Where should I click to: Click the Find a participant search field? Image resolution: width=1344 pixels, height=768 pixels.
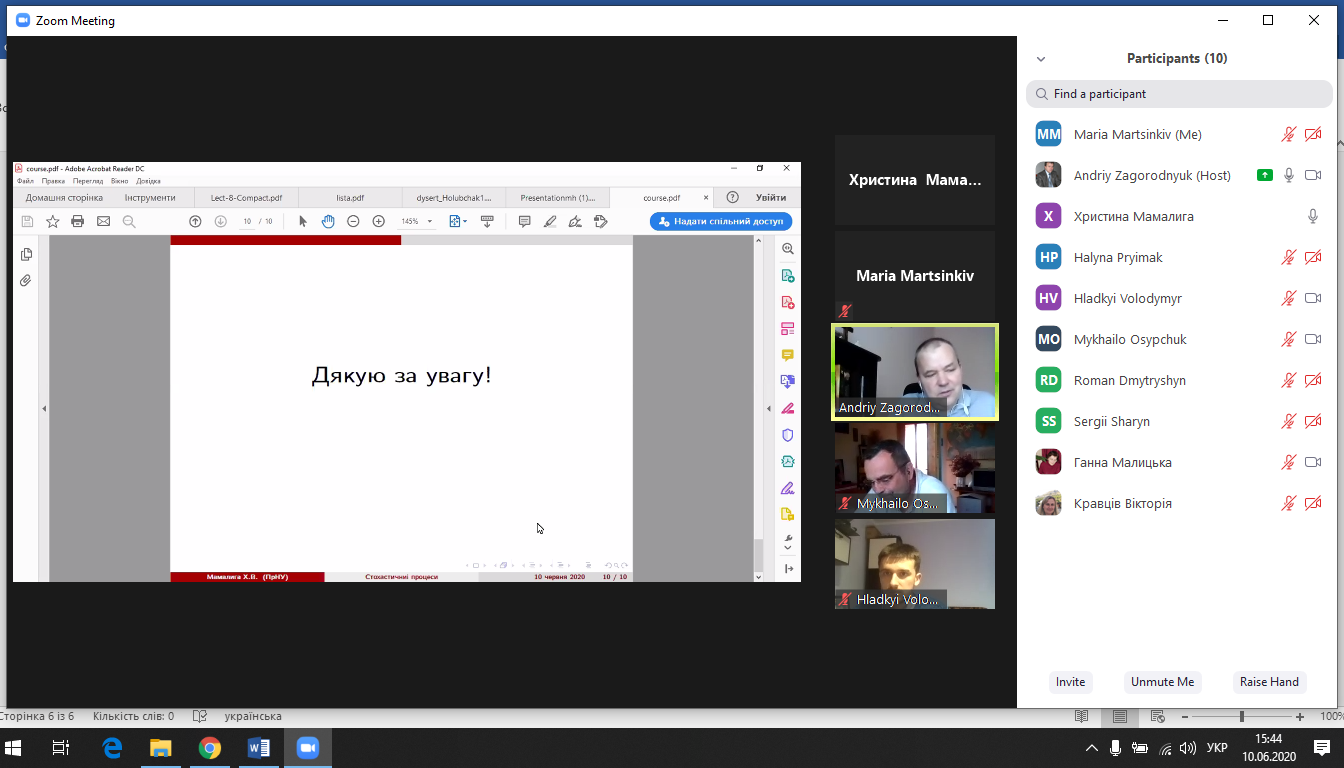(1180, 94)
